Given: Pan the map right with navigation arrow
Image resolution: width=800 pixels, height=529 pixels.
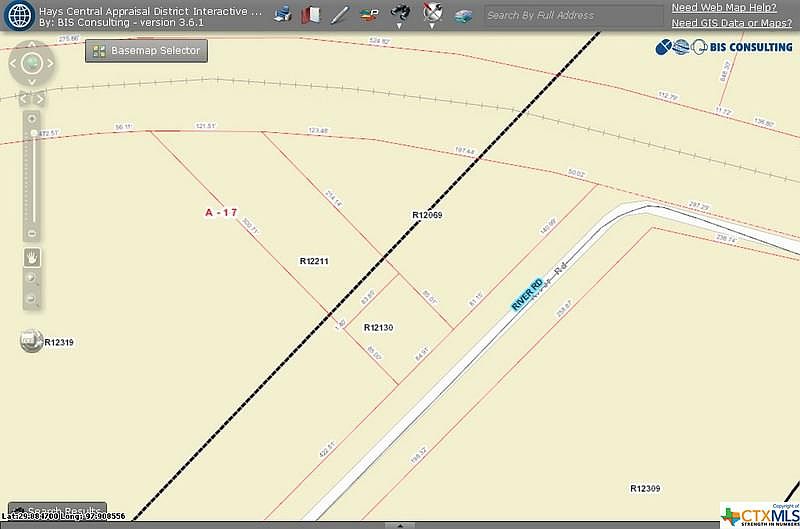Looking at the screenshot, I should [50, 64].
